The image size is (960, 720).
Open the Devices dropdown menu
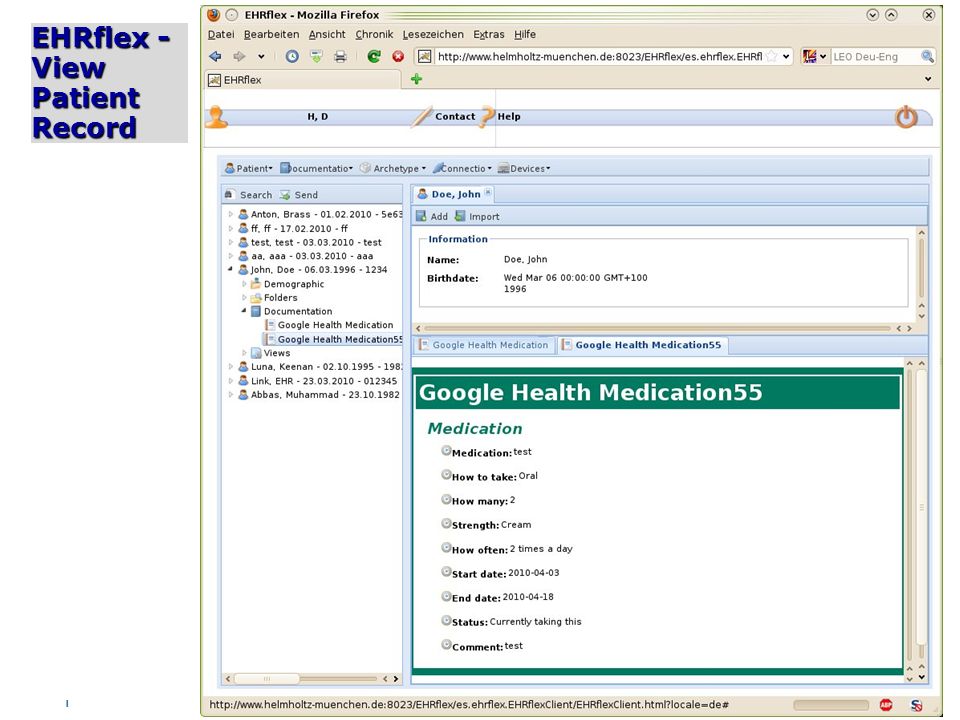(524, 168)
